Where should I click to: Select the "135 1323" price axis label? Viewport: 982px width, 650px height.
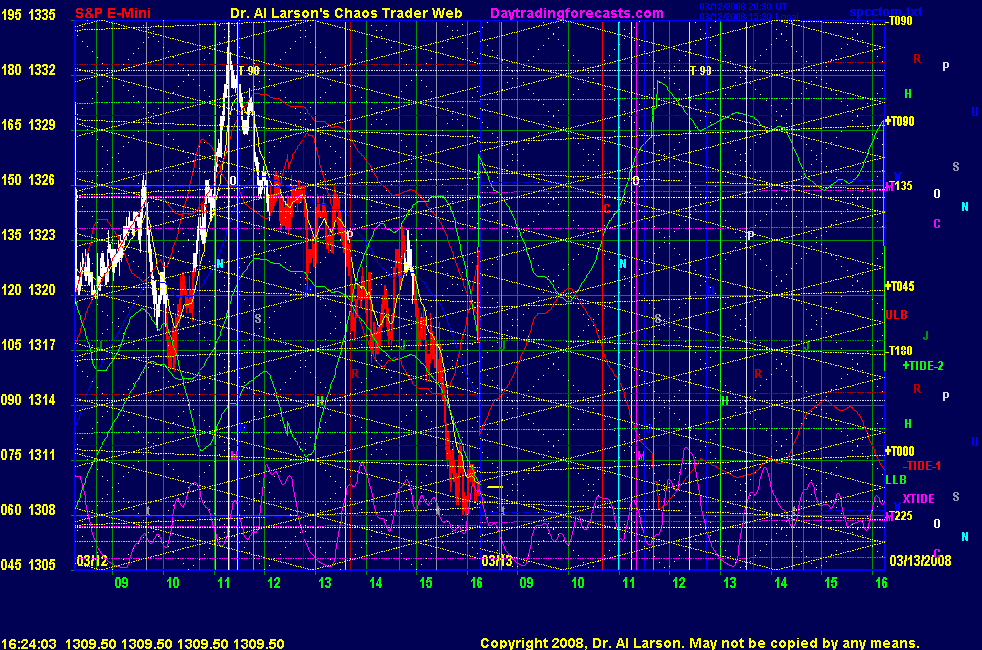coord(28,235)
